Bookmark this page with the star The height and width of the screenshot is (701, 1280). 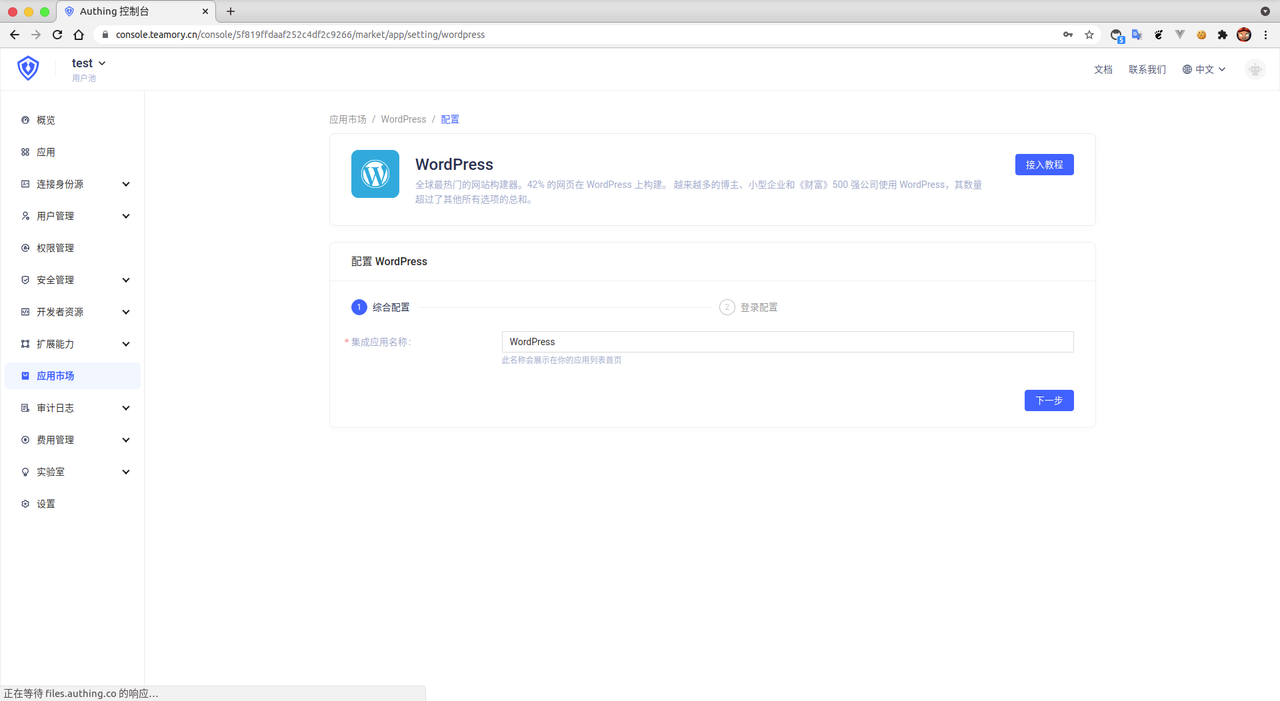coord(1089,34)
